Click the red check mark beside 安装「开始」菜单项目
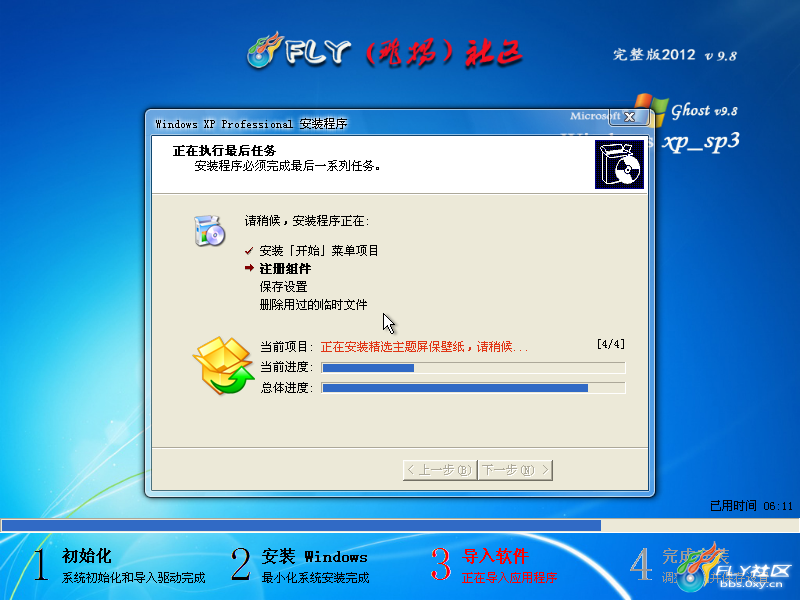800x600 pixels. point(249,251)
